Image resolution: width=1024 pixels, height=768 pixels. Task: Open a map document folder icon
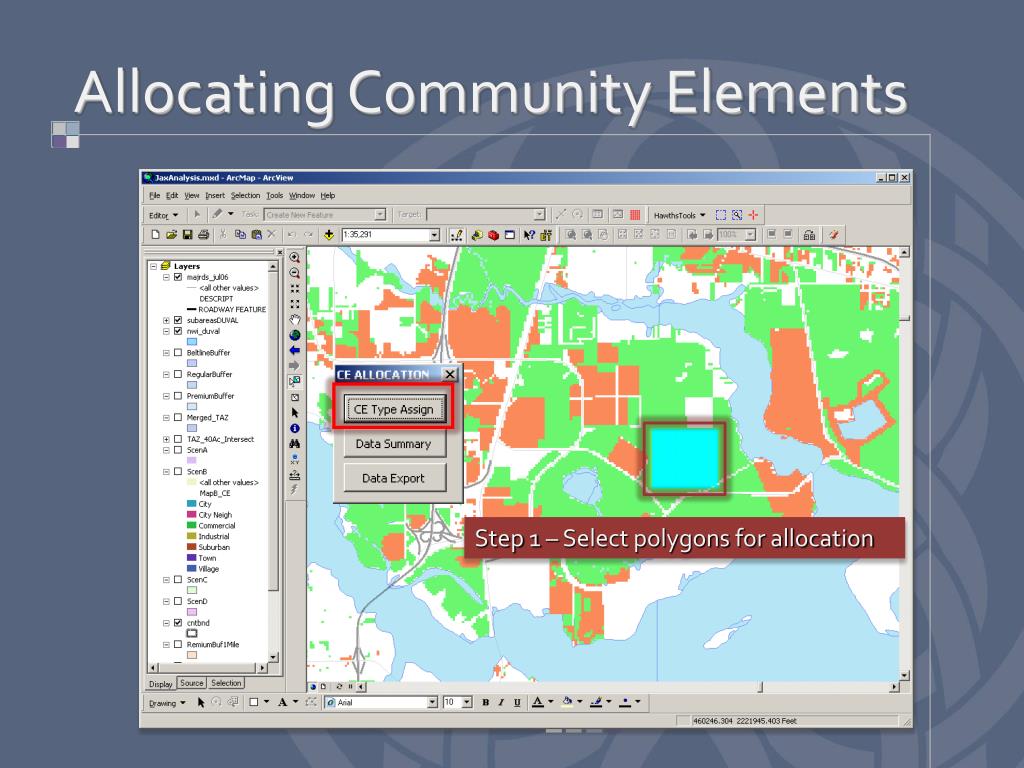pyautogui.click(x=171, y=234)
